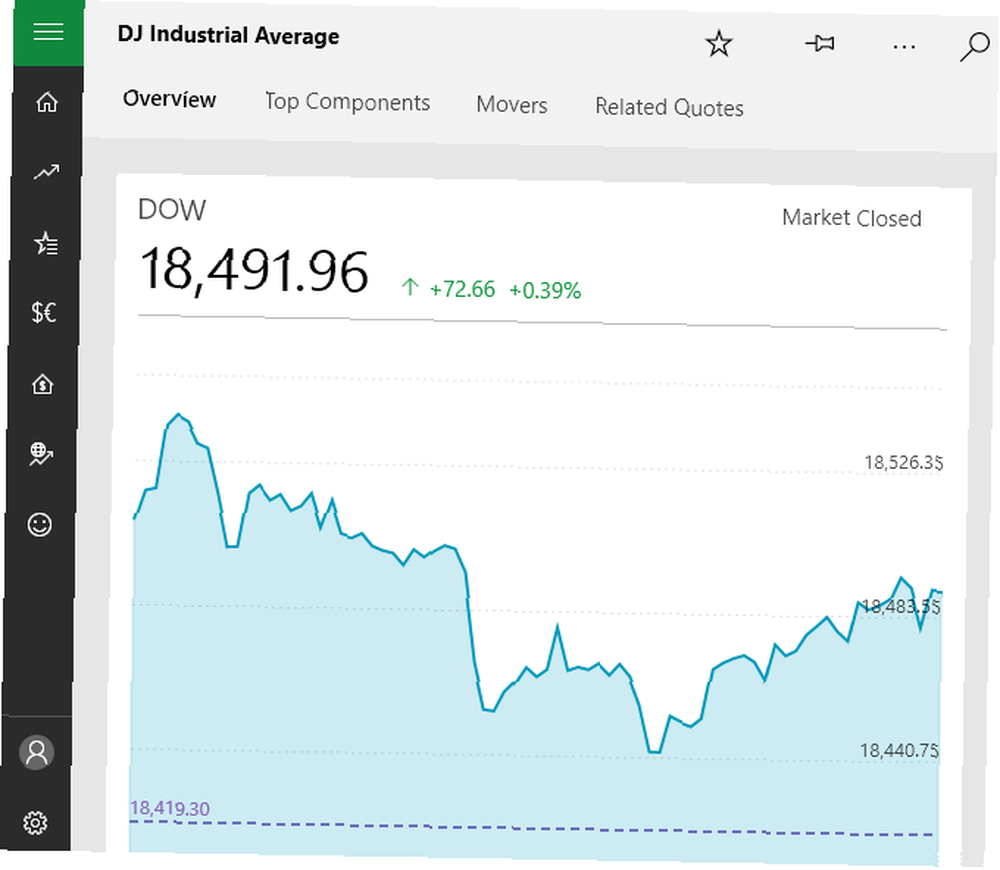Pin DJ Industrial Average to Start
Screen dimensions: 1000x870
point(820,44)
